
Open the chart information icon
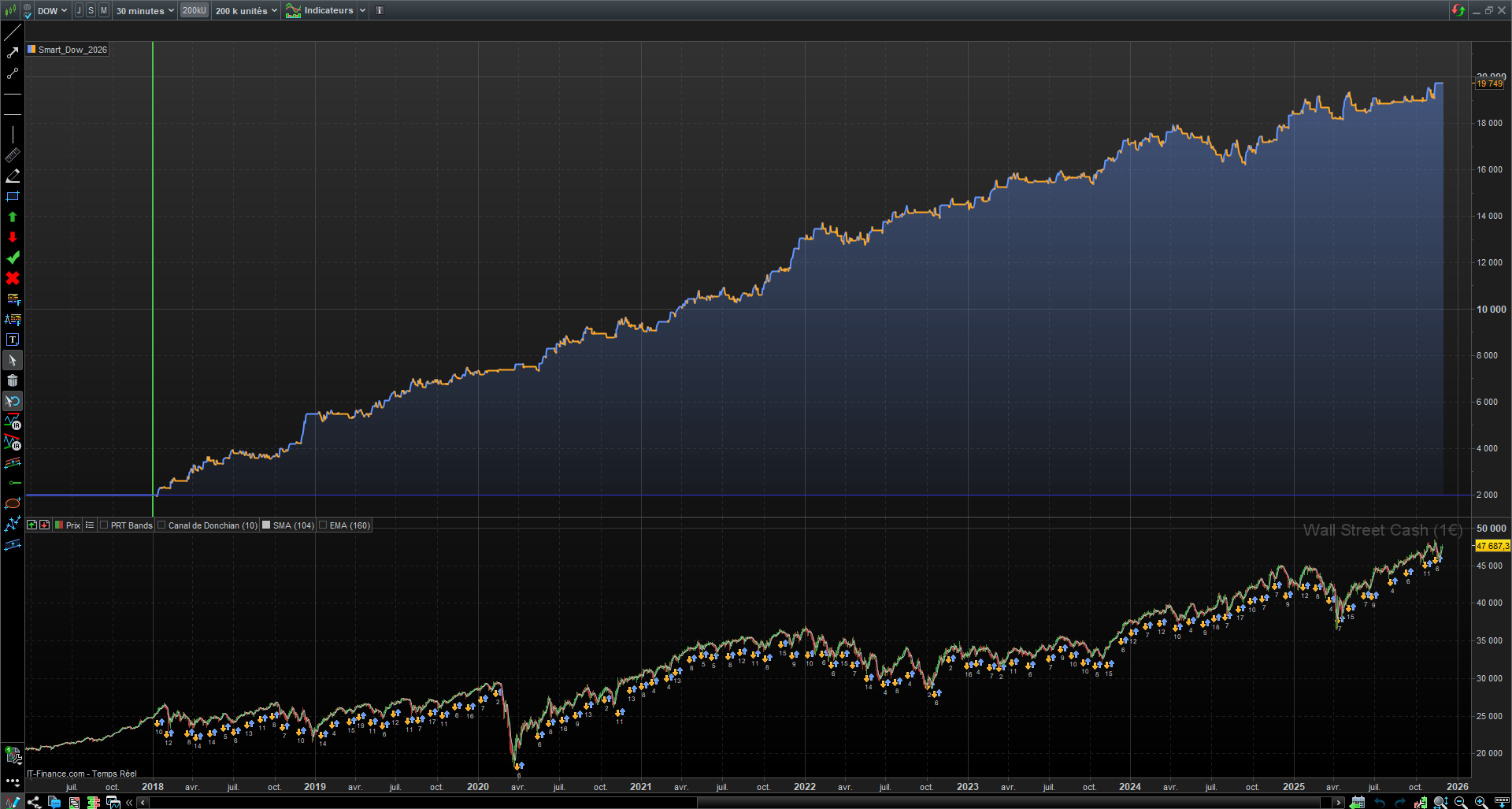point(380,10)
